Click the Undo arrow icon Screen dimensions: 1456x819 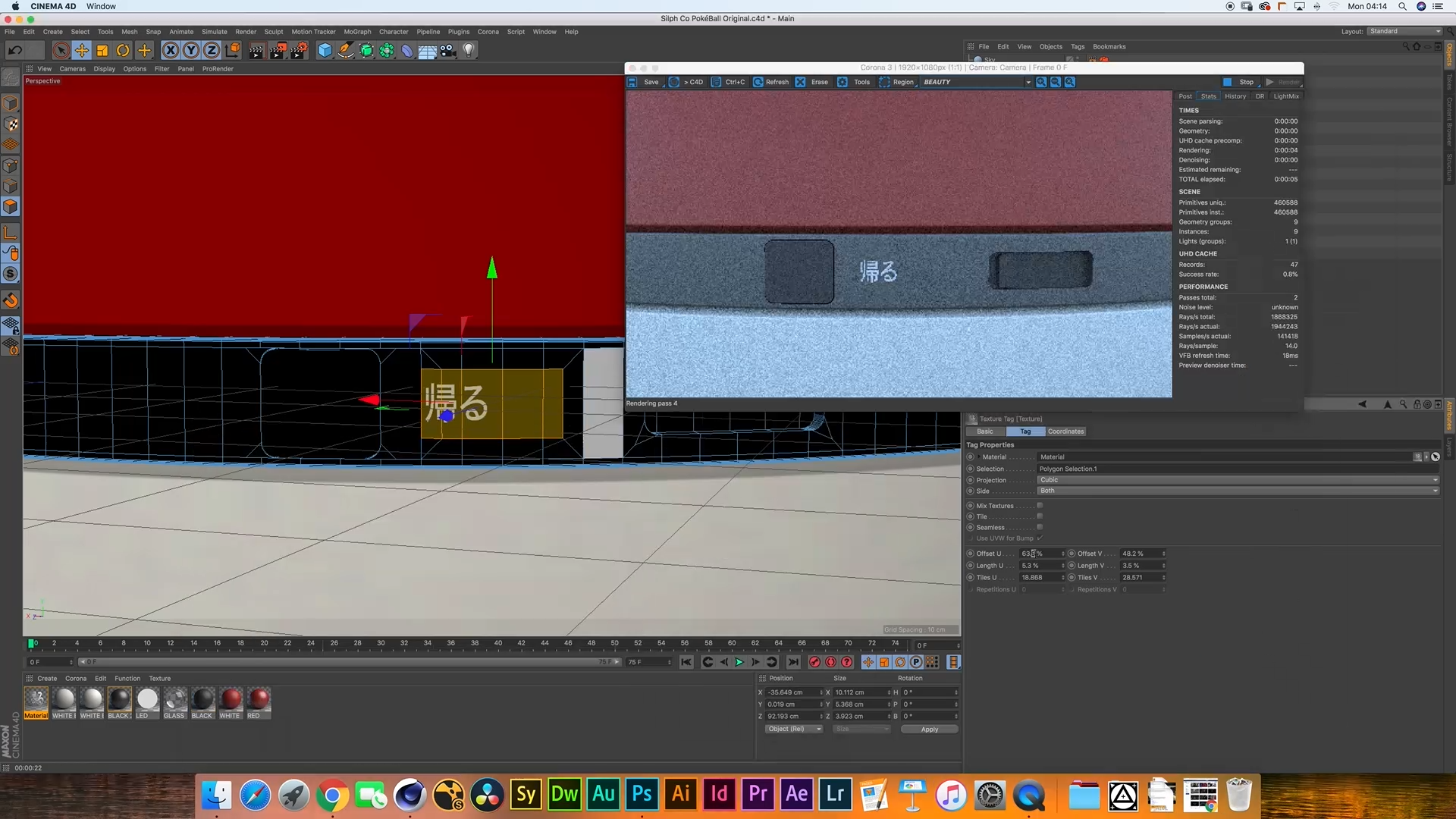coord(14,50)
